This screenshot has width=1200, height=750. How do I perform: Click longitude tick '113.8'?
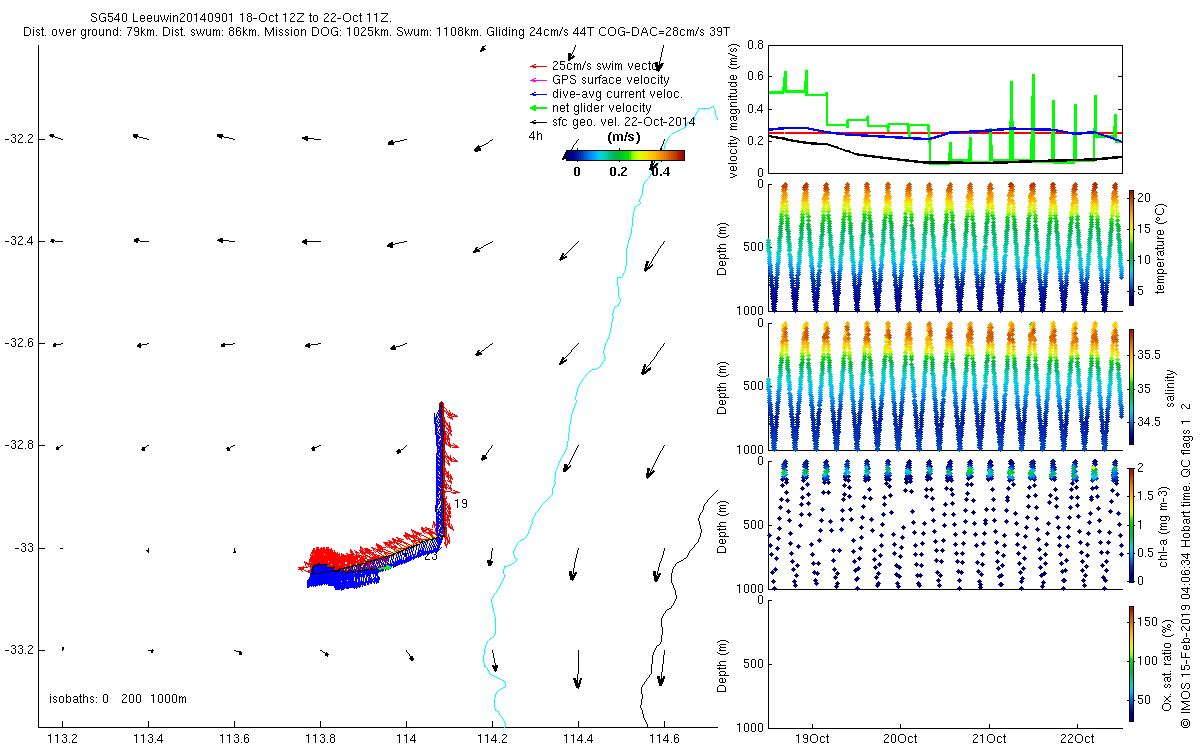pos(320,739)
